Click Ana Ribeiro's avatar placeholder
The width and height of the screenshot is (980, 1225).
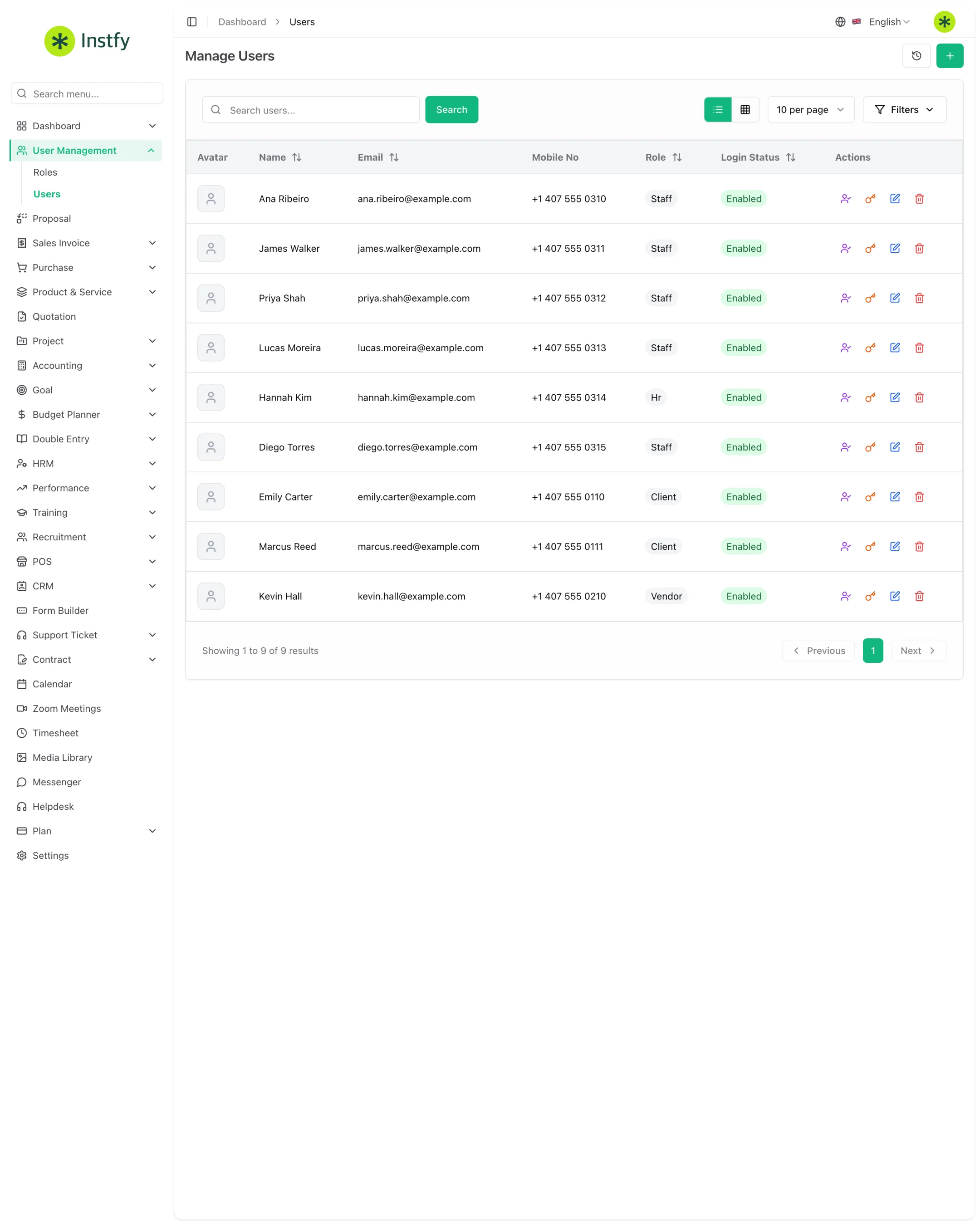coord(211,199)
